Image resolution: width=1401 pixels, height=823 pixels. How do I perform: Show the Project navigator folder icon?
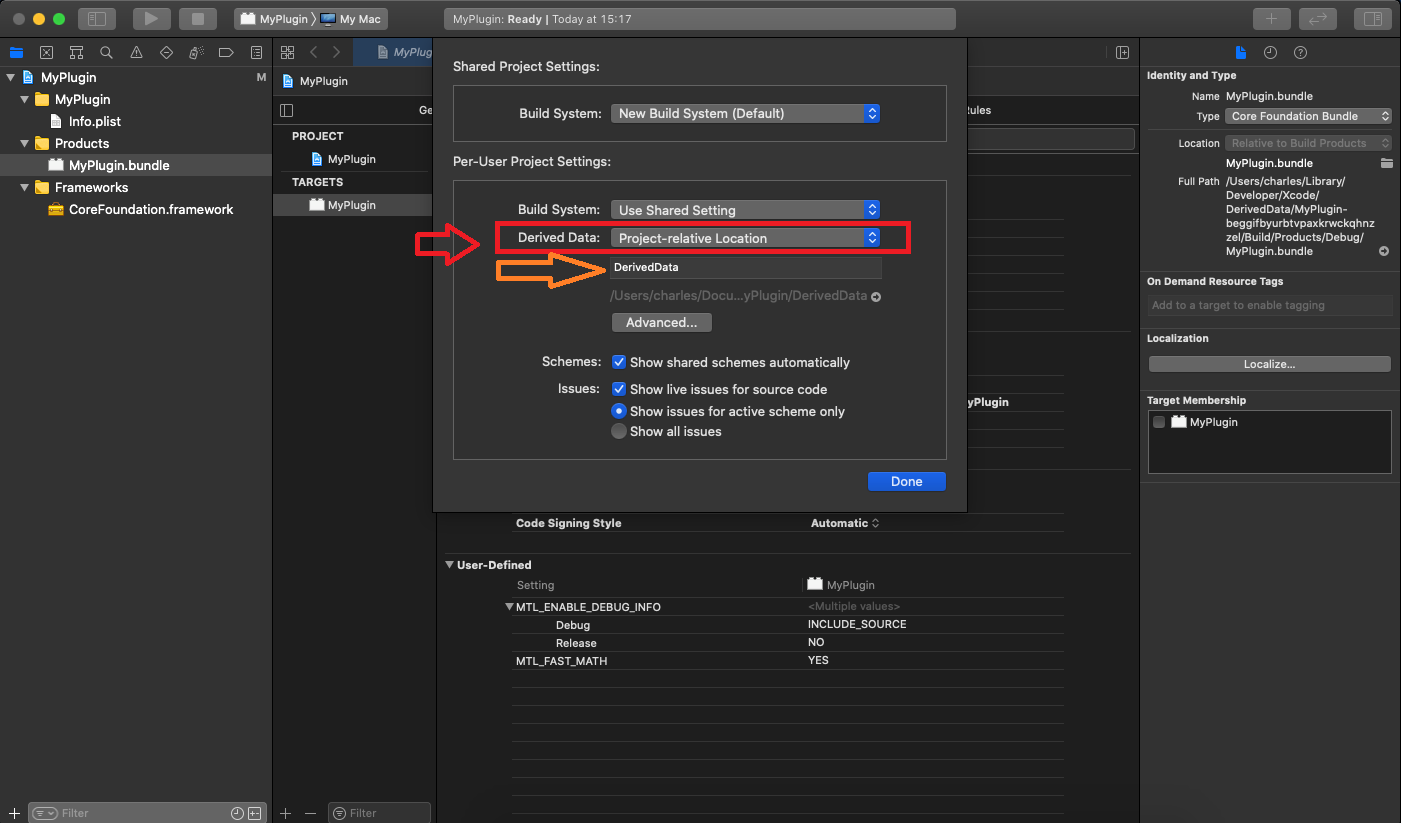pos(16,52)
